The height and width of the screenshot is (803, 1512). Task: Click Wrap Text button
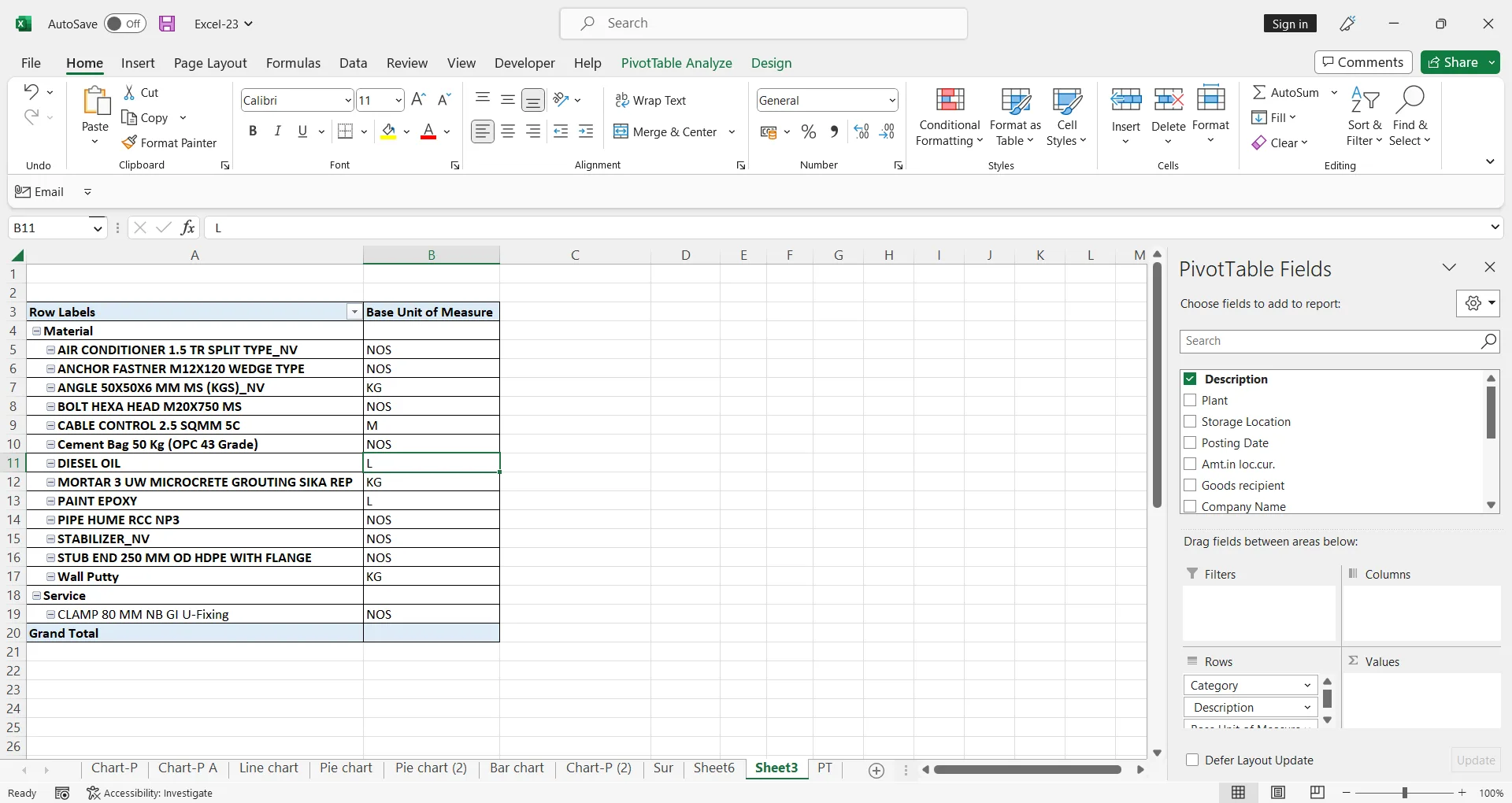(650, 100)
